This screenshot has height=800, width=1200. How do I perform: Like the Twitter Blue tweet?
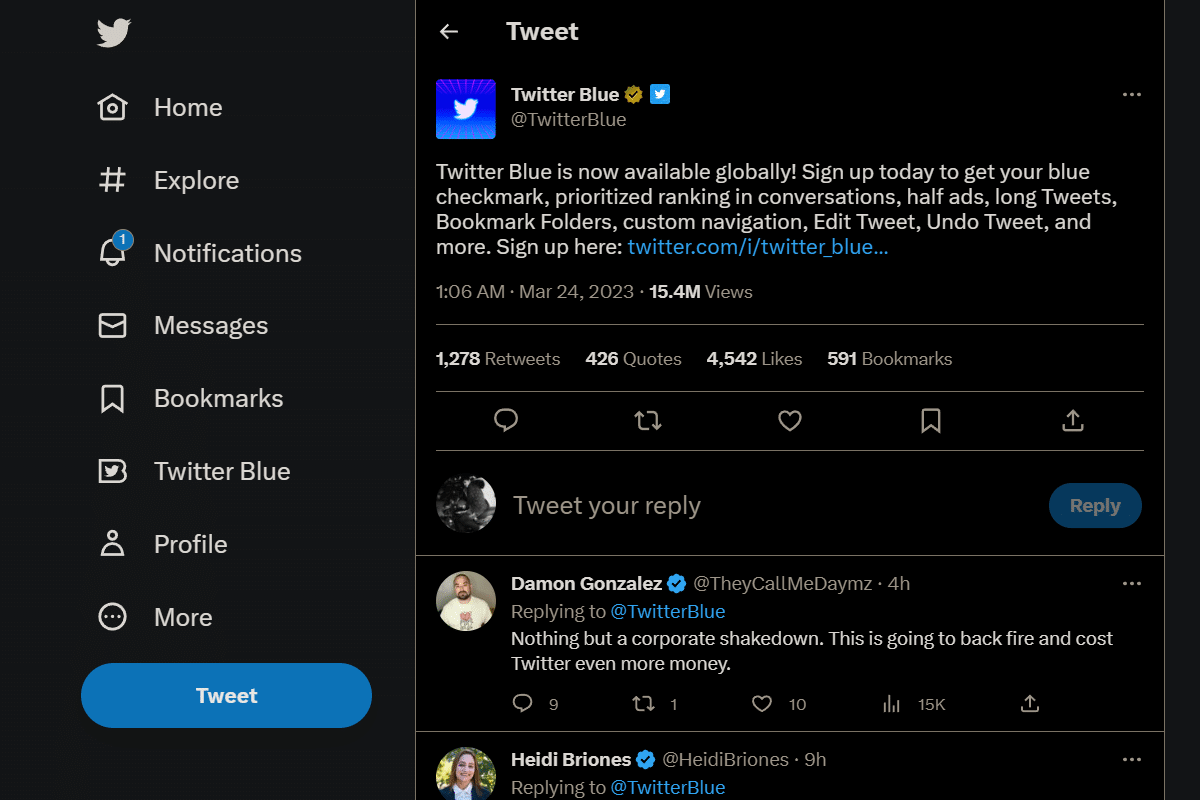click(789, 420)
